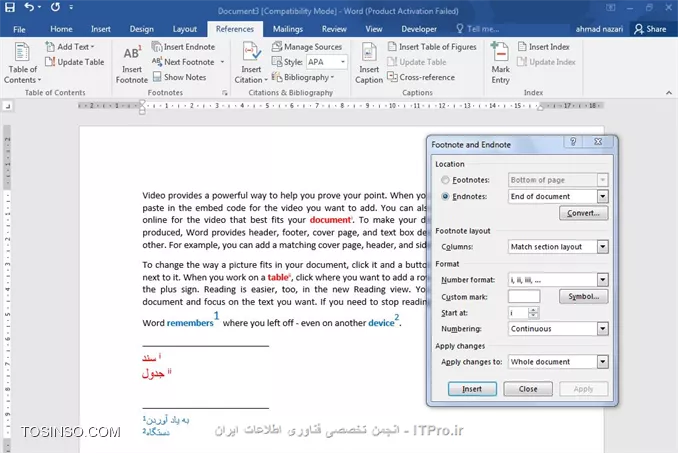Go to Next Footnote

pos(183,62)
